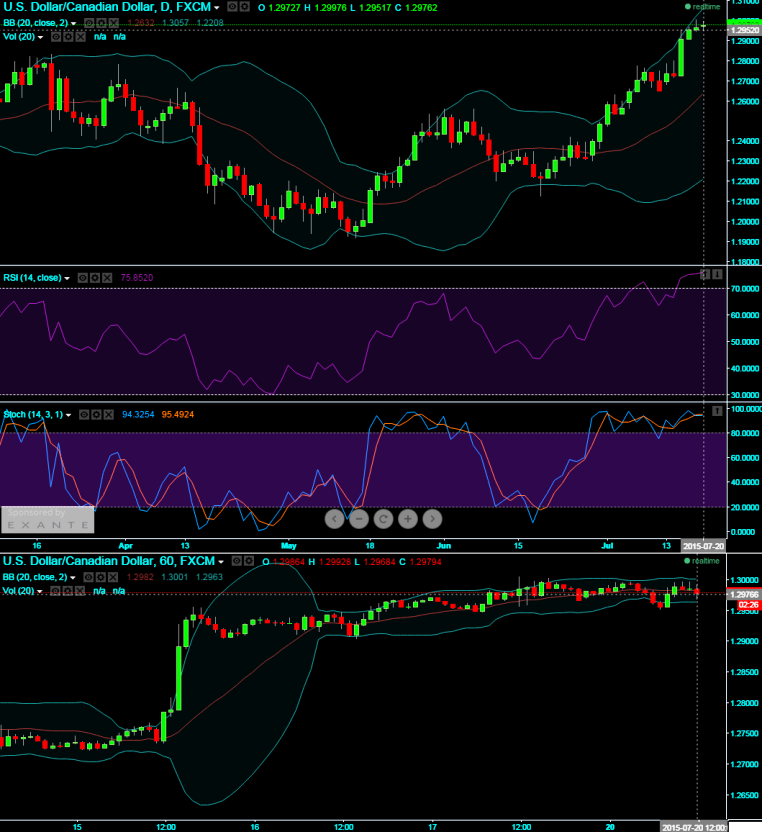Click BB upper value 1.3057 on daily chart
762x832 pixels.
point(176,23)
